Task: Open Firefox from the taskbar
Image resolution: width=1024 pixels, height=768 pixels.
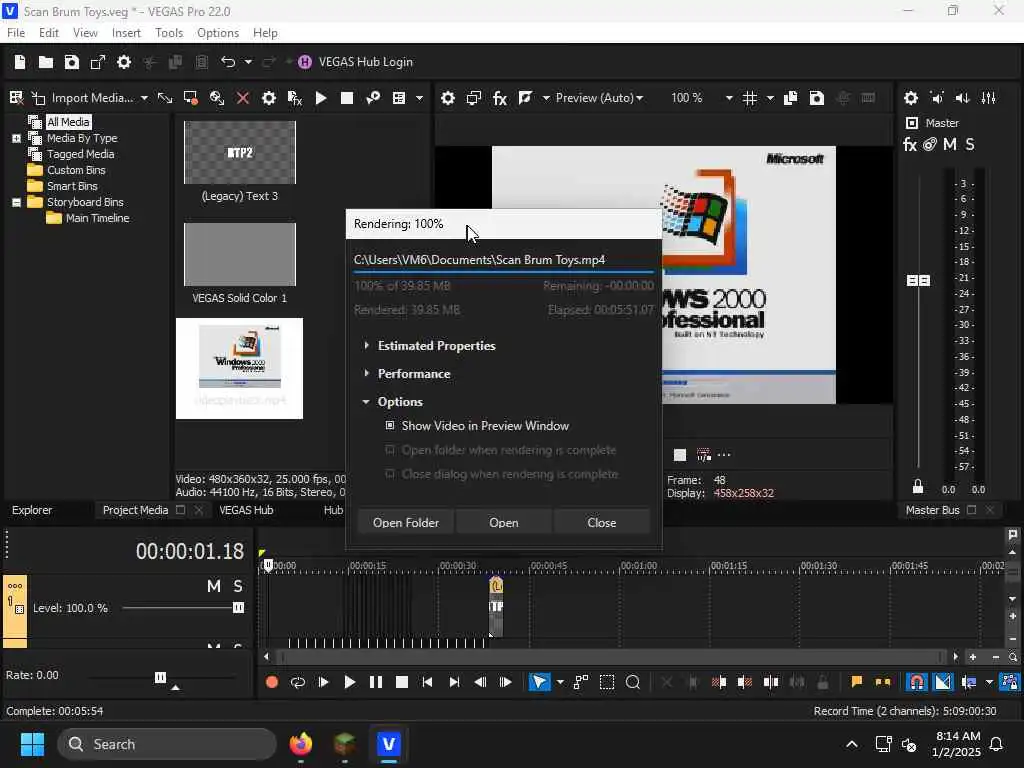Action: click(301, 744)
